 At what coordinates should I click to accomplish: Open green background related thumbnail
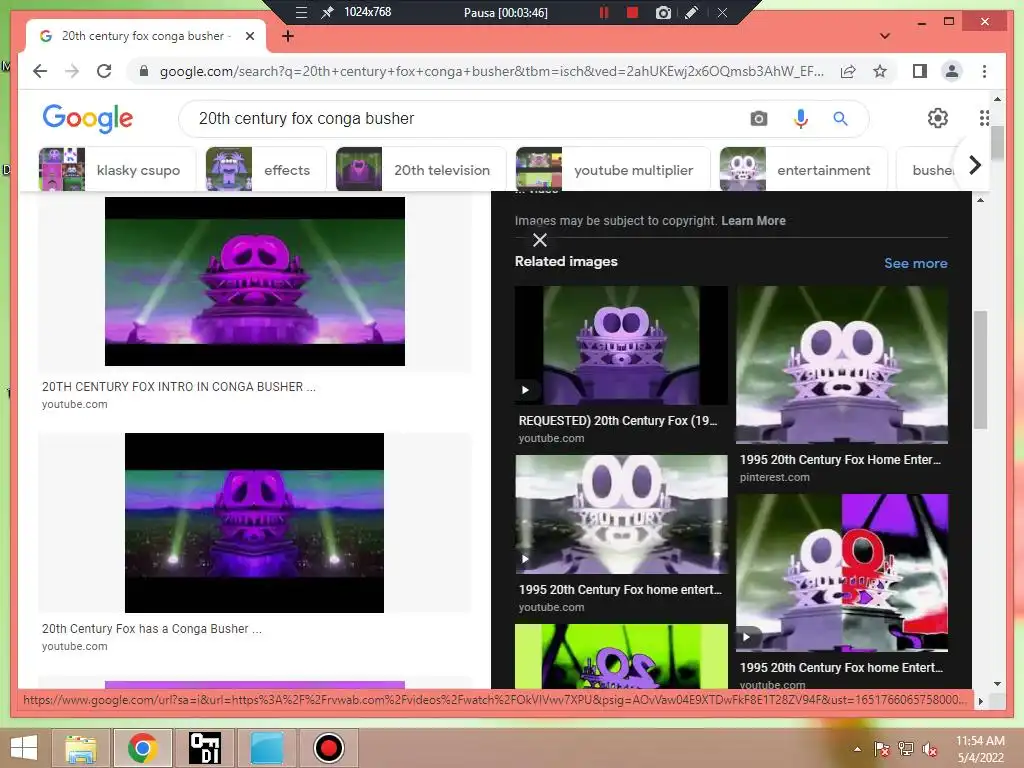[x=621, y=656]
